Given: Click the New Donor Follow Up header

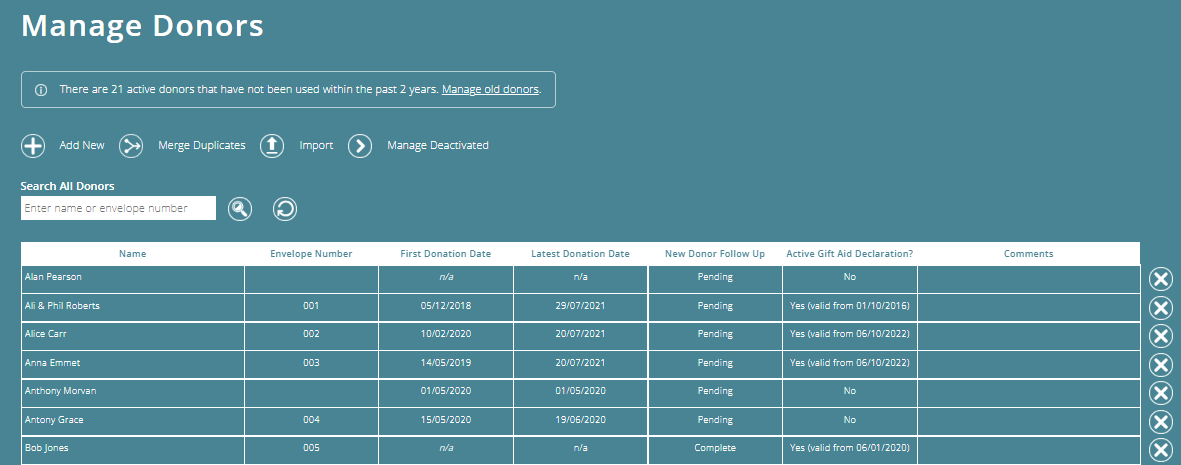Looking at the screenshot, I should coord(714,254).
